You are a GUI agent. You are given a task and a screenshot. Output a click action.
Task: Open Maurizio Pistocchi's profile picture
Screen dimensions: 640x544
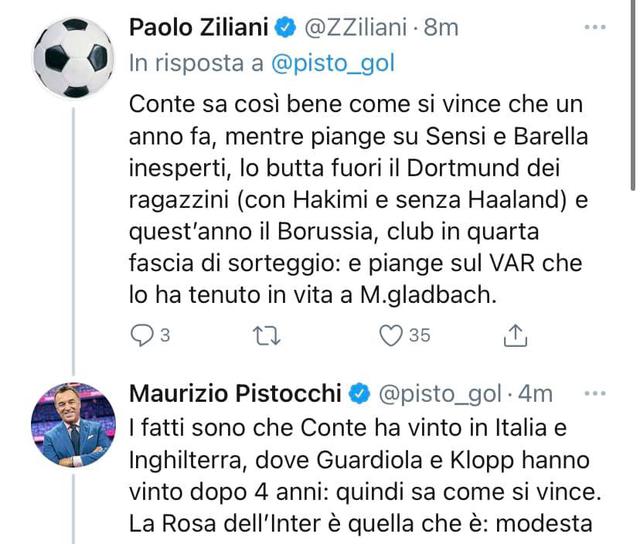coord(73,424)
